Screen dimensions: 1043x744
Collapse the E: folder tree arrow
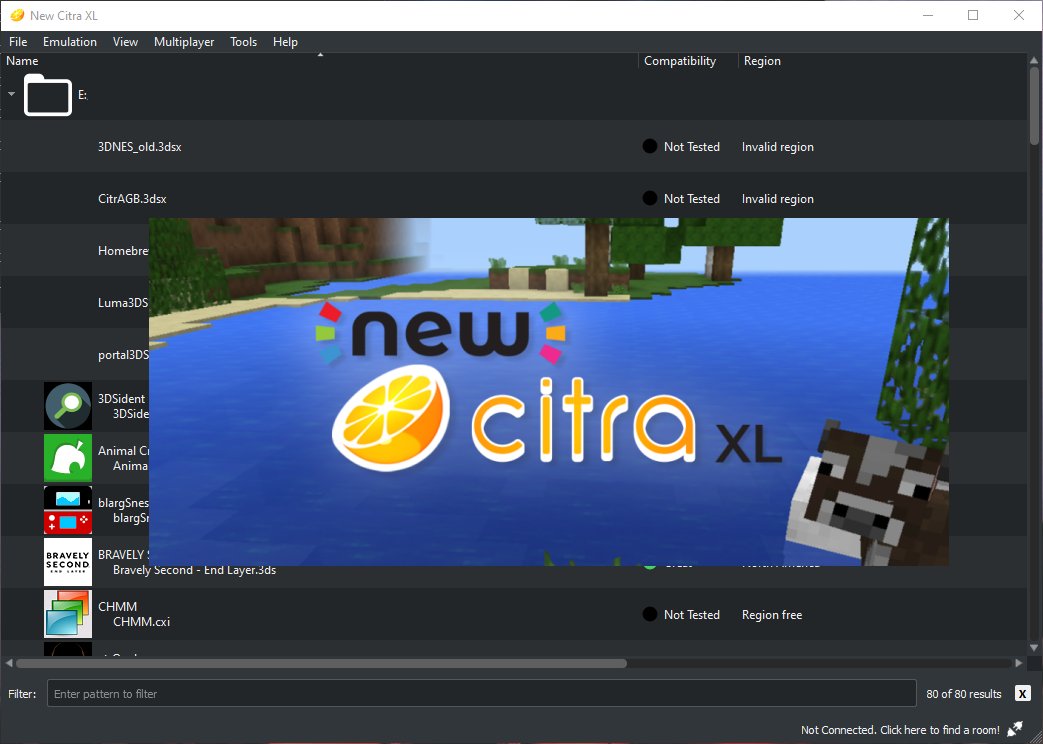(12, 94)
